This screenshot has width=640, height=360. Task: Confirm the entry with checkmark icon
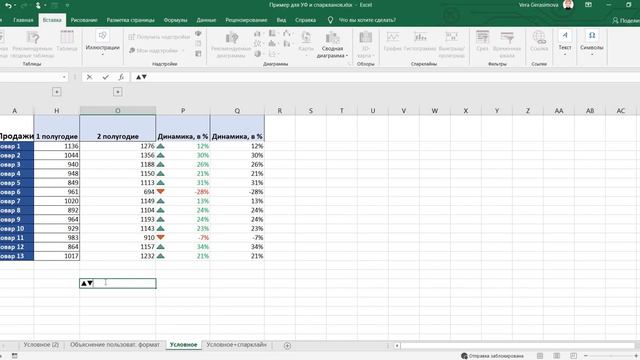[x=105, y=77]
